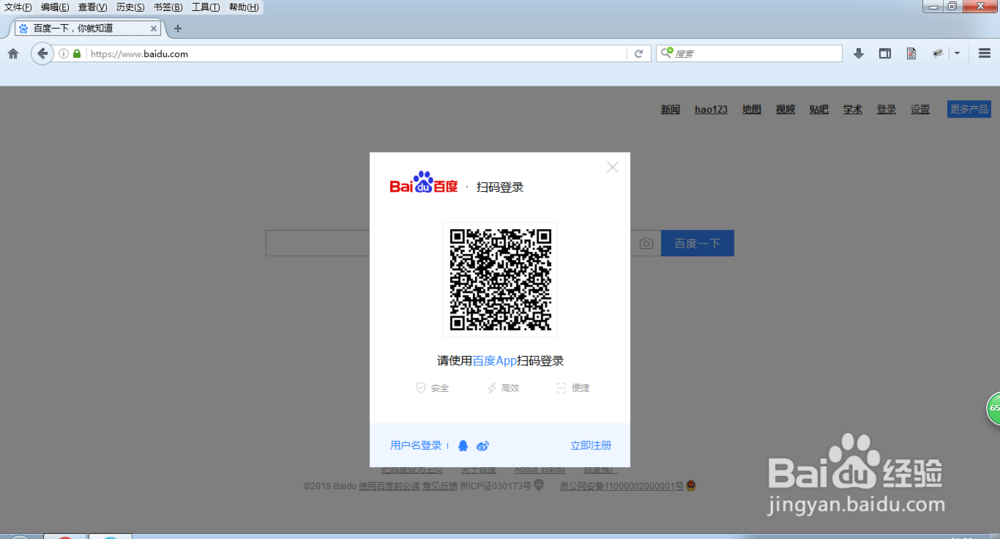
Task: Go back with the back arrow
Action: click(x=42, y=54)
